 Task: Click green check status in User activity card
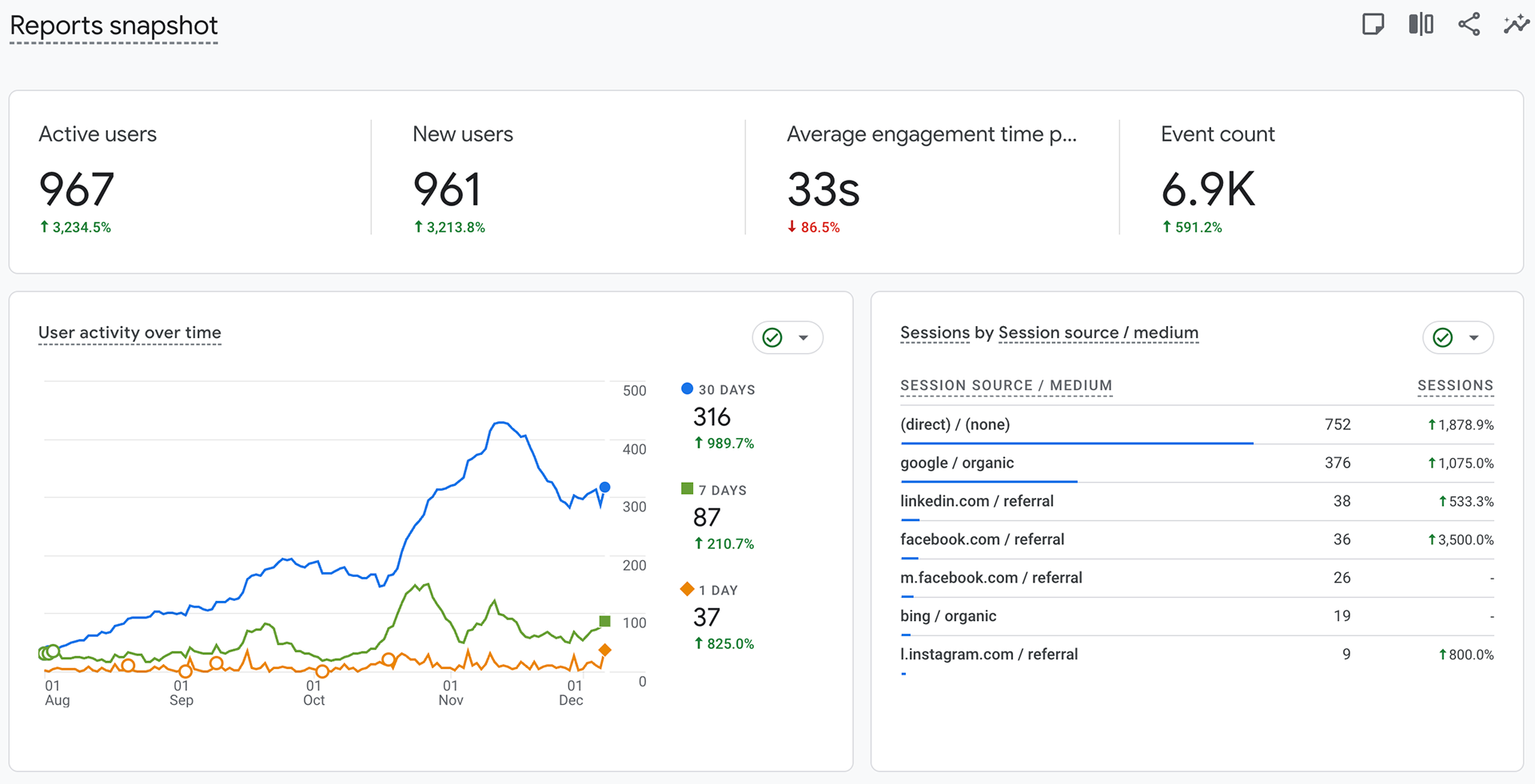pos(772,338)
